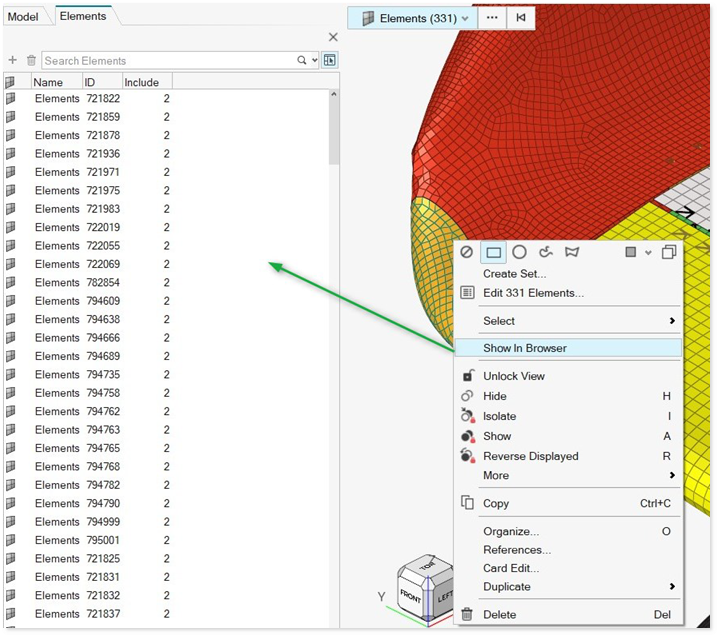Toggle the browser view mode button
This screenshot has height=637, width=719.
[329, 61]
